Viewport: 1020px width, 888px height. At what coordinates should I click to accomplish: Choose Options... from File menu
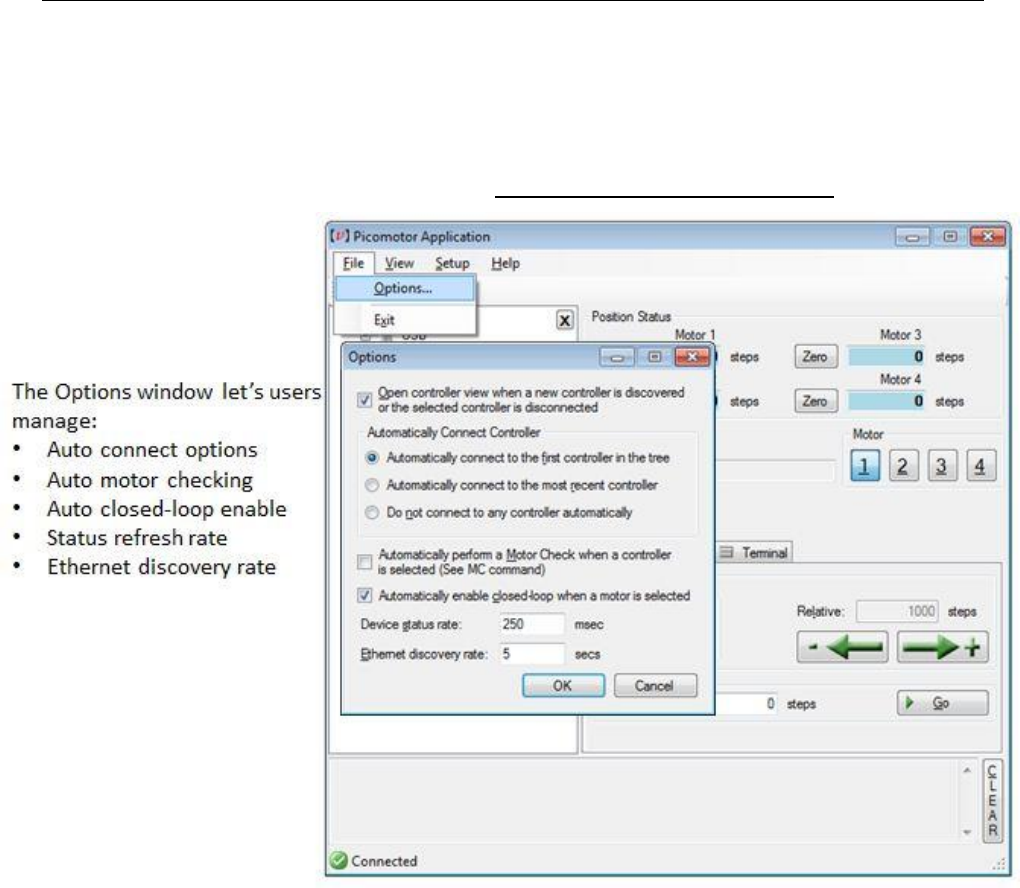coord(405,288)
